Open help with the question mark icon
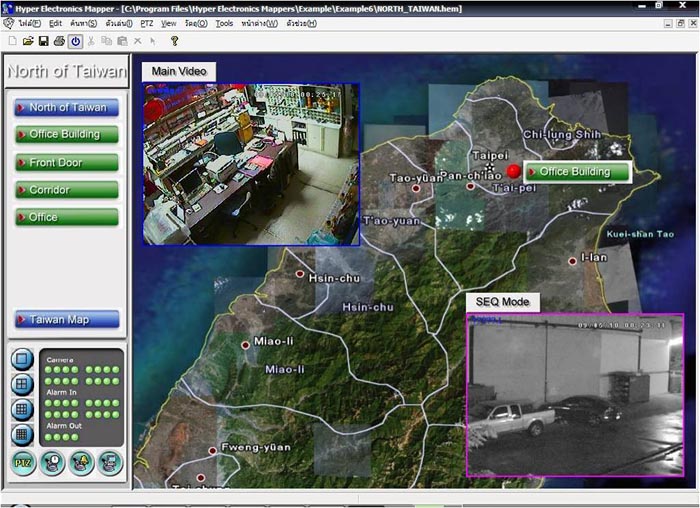 point(175,41)
